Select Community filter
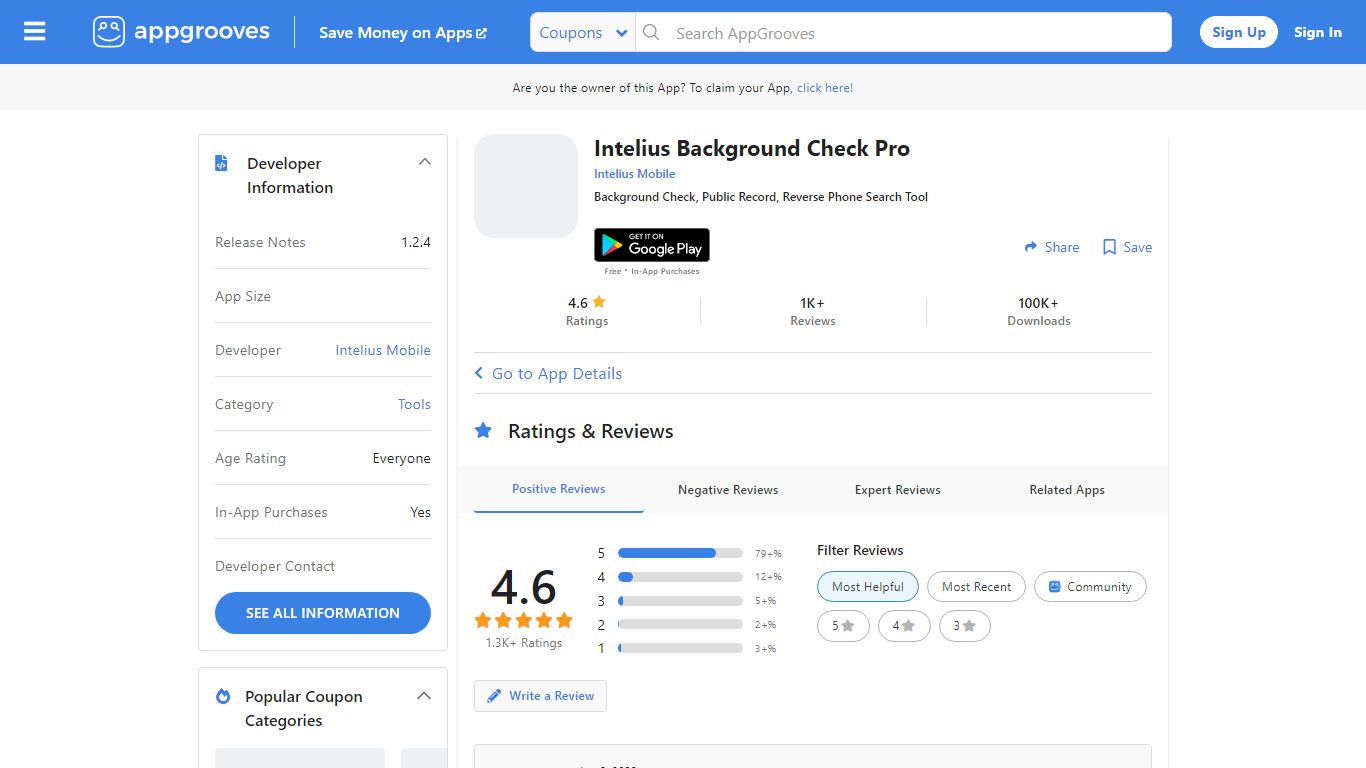1366x768 pixels. 1090,587
